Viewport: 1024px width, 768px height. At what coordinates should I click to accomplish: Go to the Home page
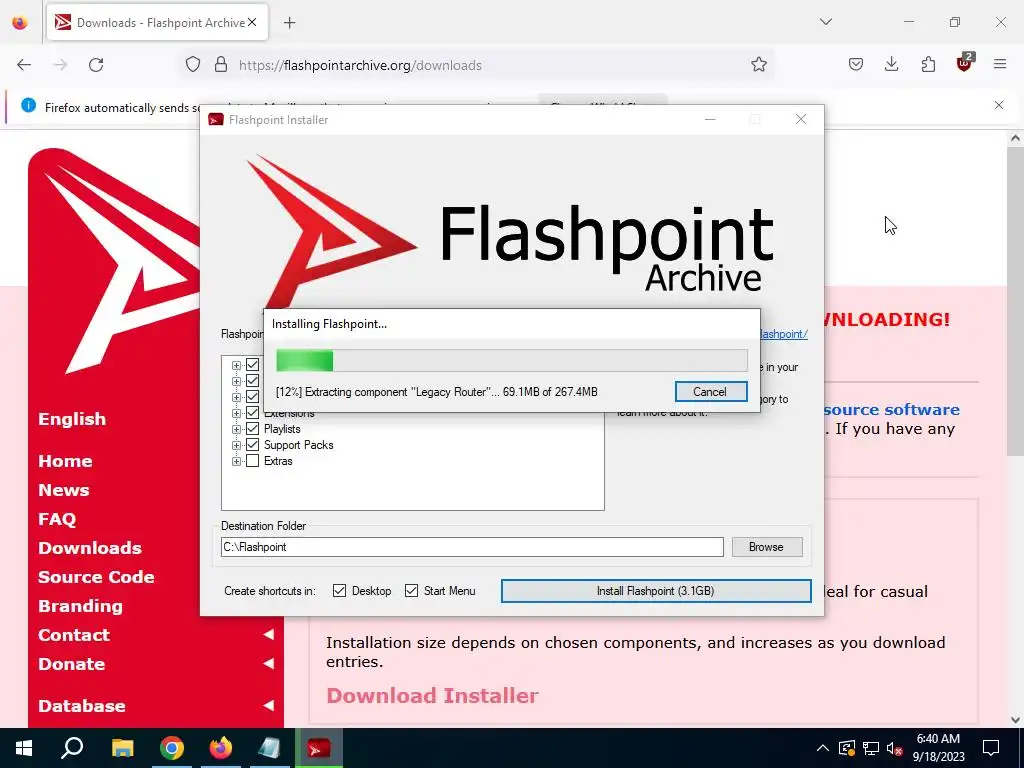tap(65, 461)
